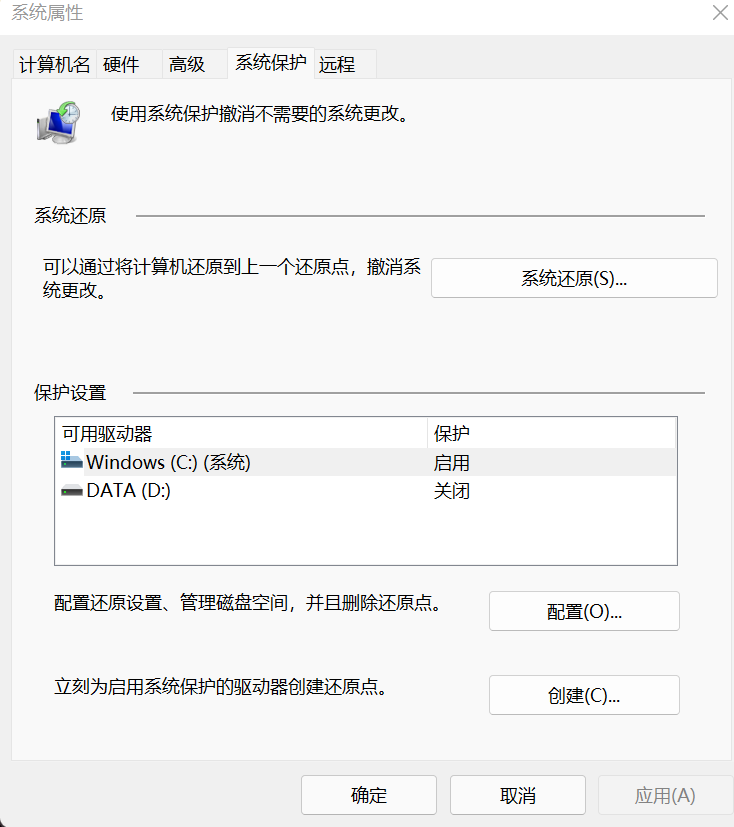Open the 硬件 tab
734x827 pixels.
121,65
